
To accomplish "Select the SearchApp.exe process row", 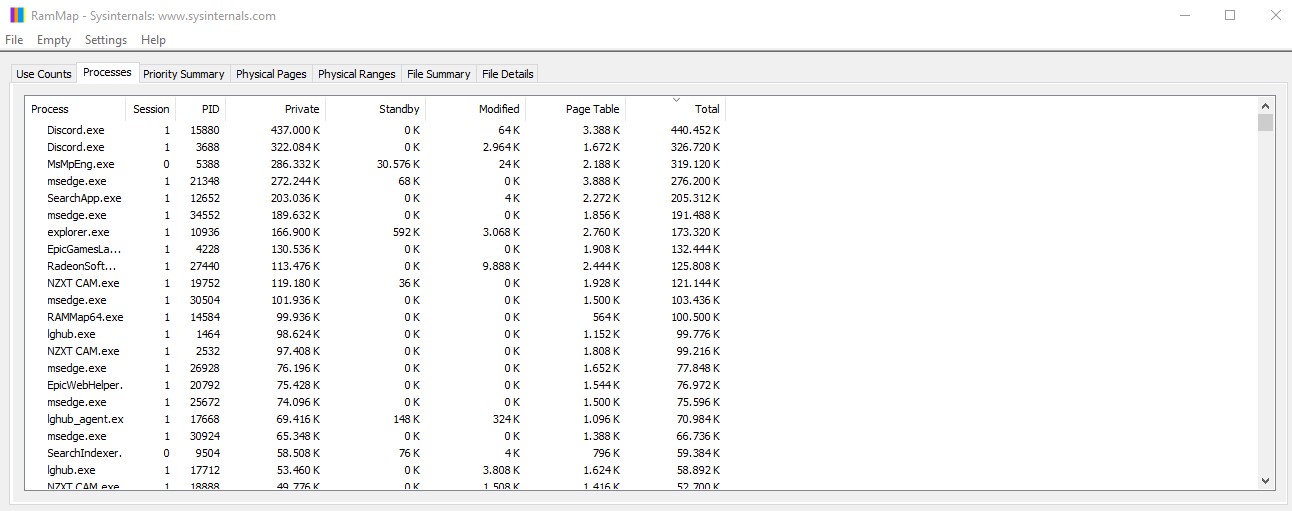I will (x=376, y=198).
